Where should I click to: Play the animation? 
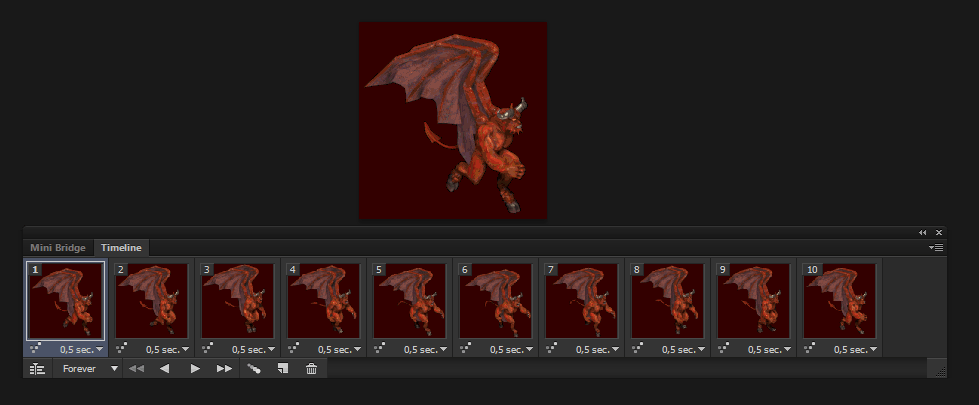click(x=195, y=369)
